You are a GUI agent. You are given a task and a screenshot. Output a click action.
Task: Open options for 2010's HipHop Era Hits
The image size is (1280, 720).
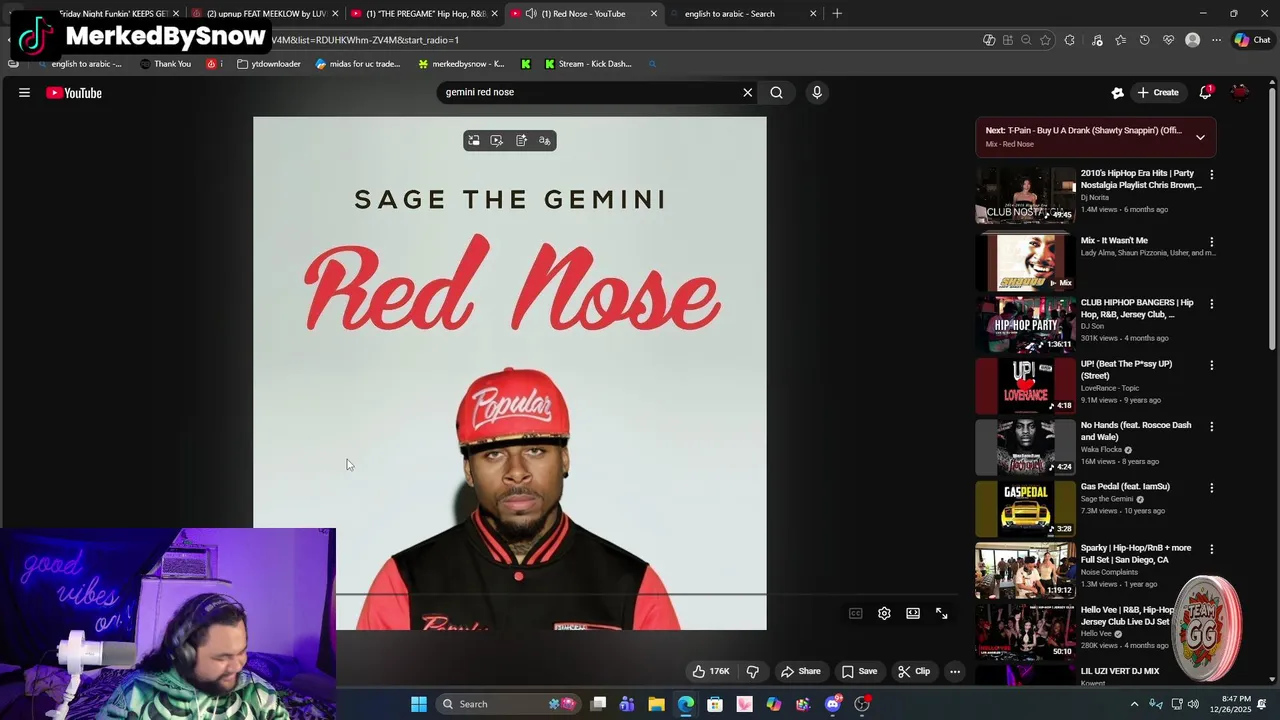tap(1211, 174)
